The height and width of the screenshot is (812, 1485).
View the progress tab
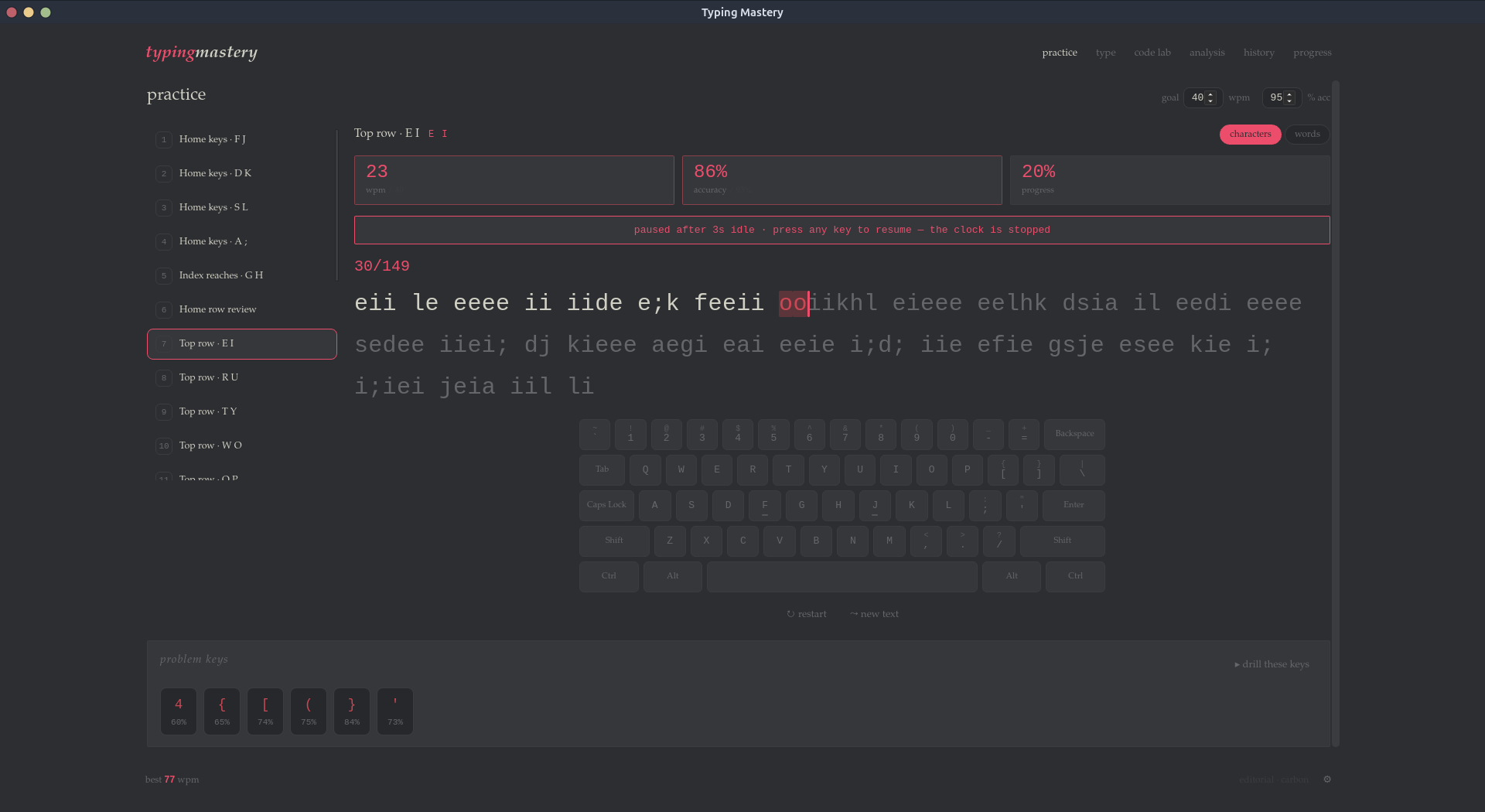1312,53
